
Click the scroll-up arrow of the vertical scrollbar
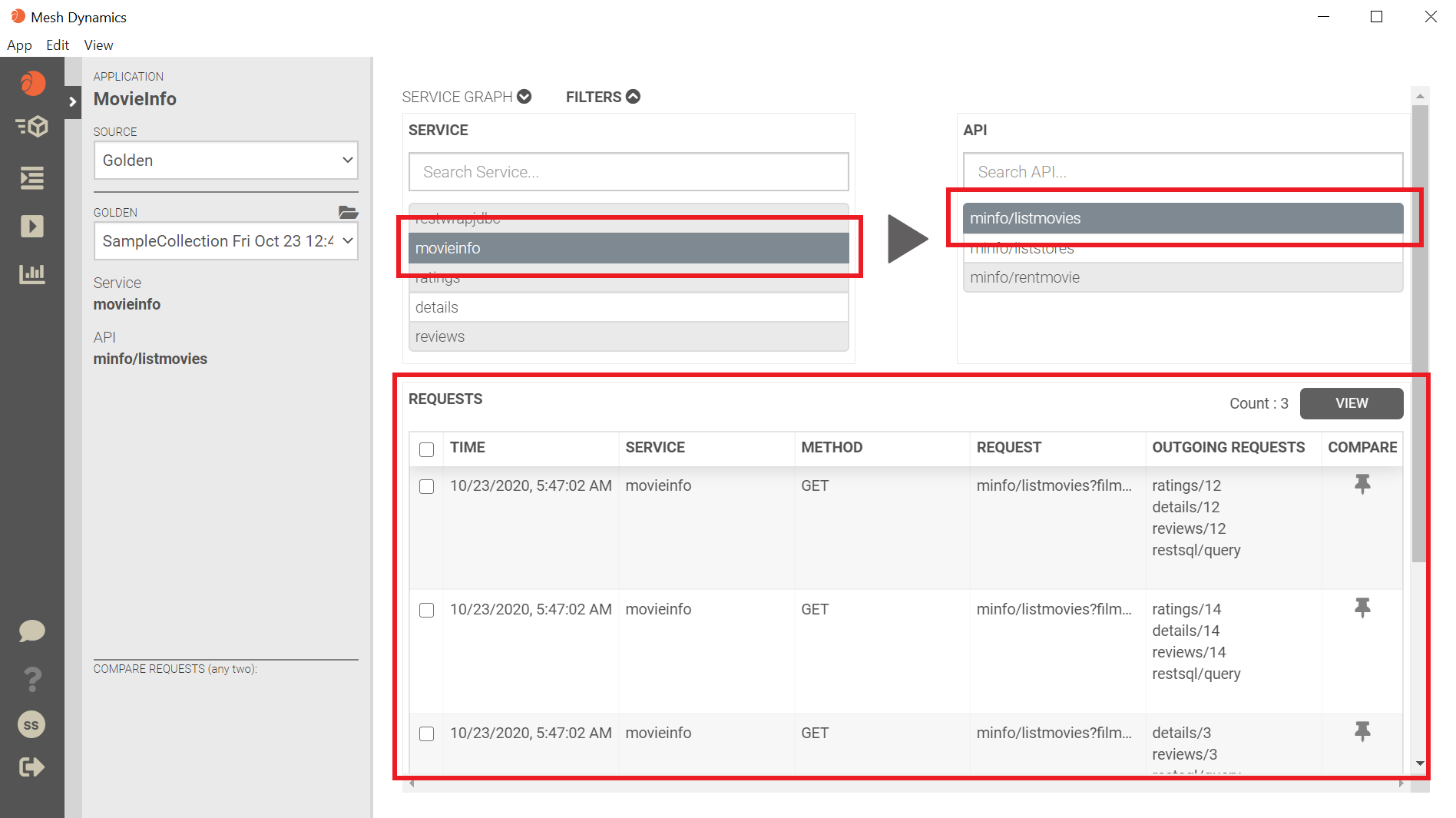click(1420, 96)
